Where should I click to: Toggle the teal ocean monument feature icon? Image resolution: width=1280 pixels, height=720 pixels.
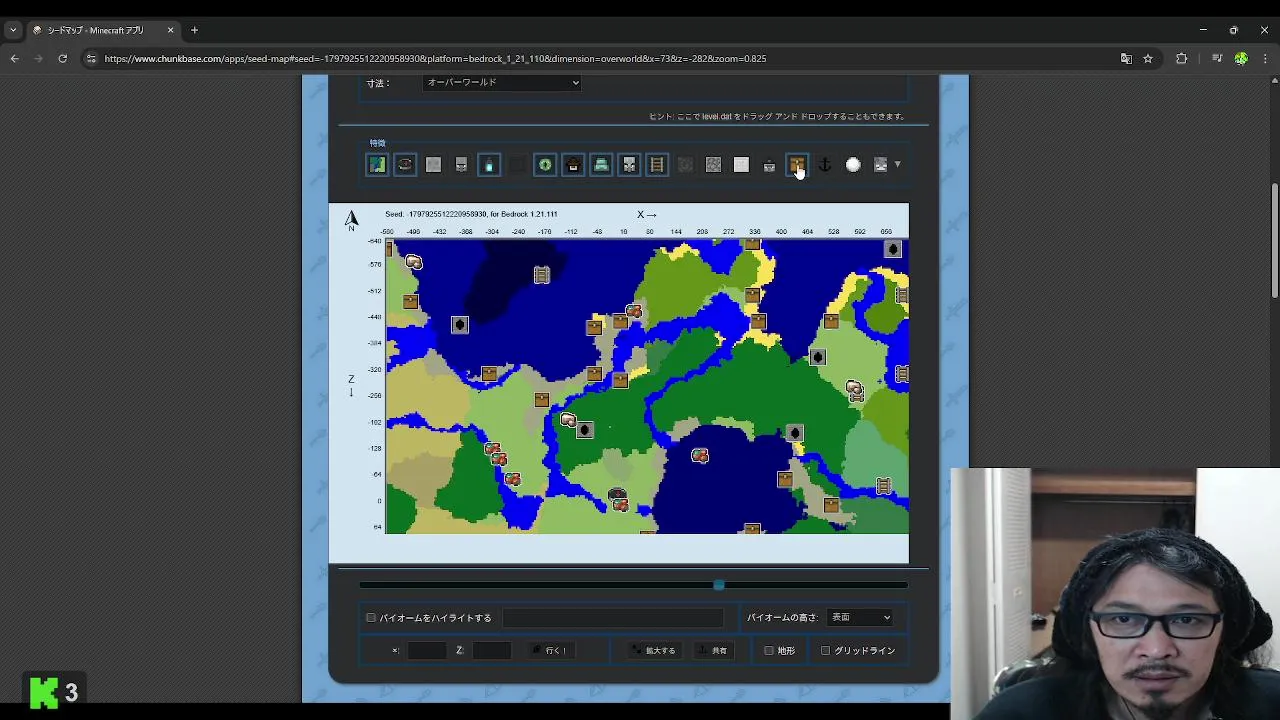tap(601, 165)
